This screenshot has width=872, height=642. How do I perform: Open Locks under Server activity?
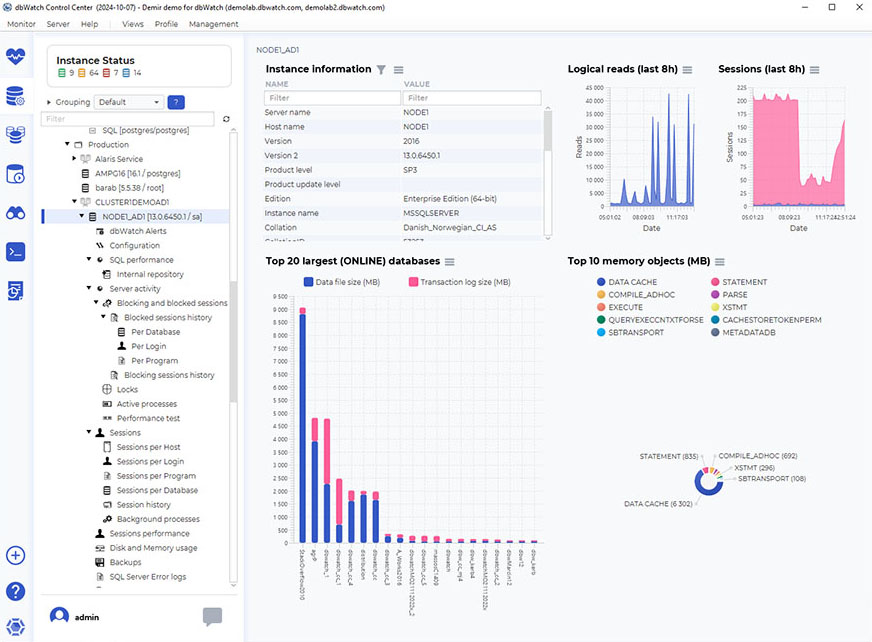tap(127, 389)
